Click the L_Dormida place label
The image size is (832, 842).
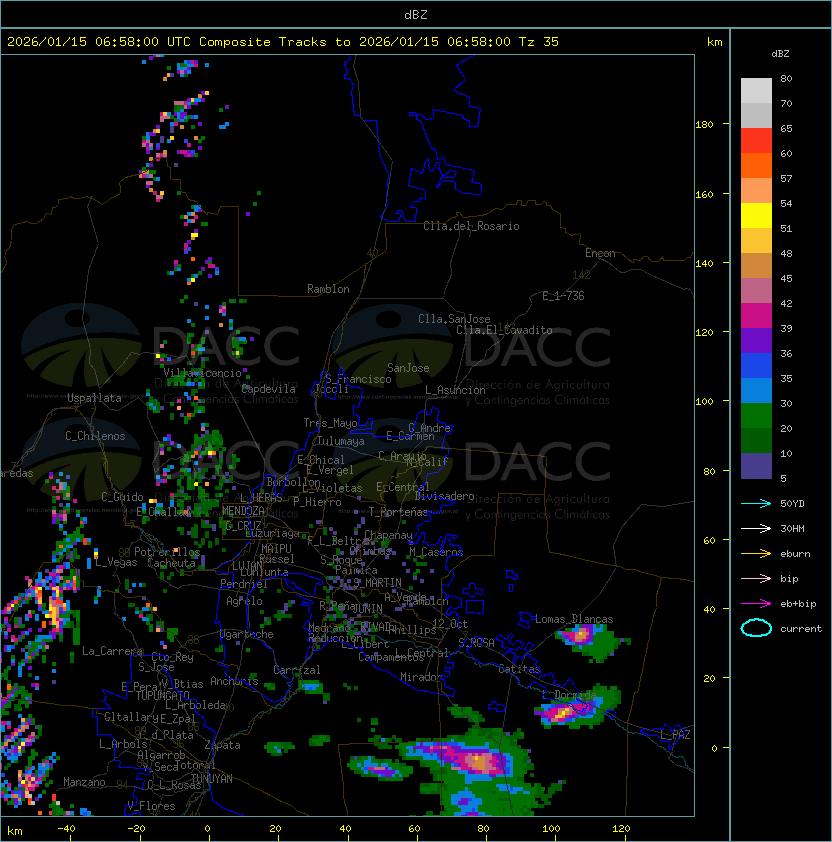point(569,695)
